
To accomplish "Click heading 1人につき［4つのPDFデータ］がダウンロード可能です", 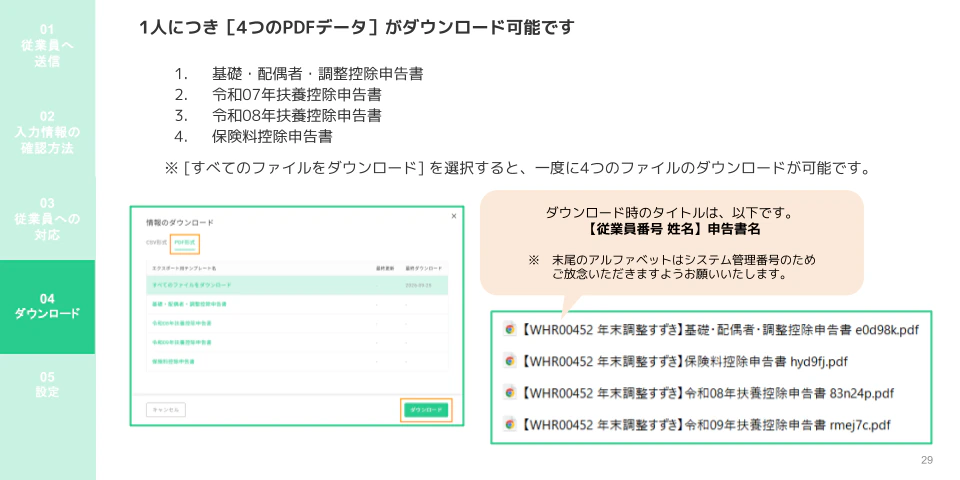I will click(x=358, y=28).
